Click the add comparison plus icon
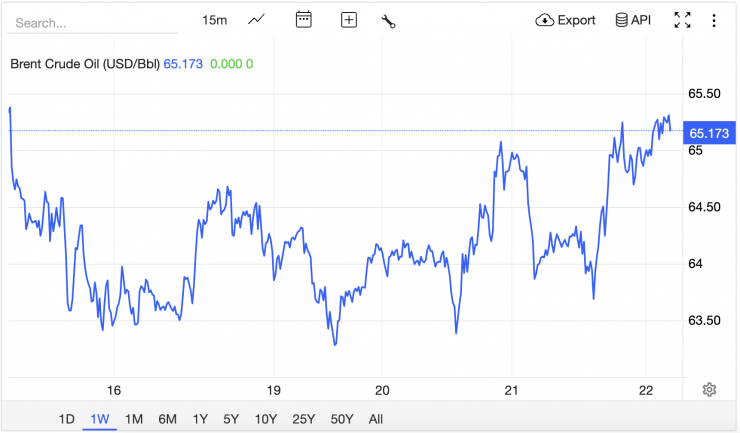Screen dimensions: 740x433 (348, 20)
